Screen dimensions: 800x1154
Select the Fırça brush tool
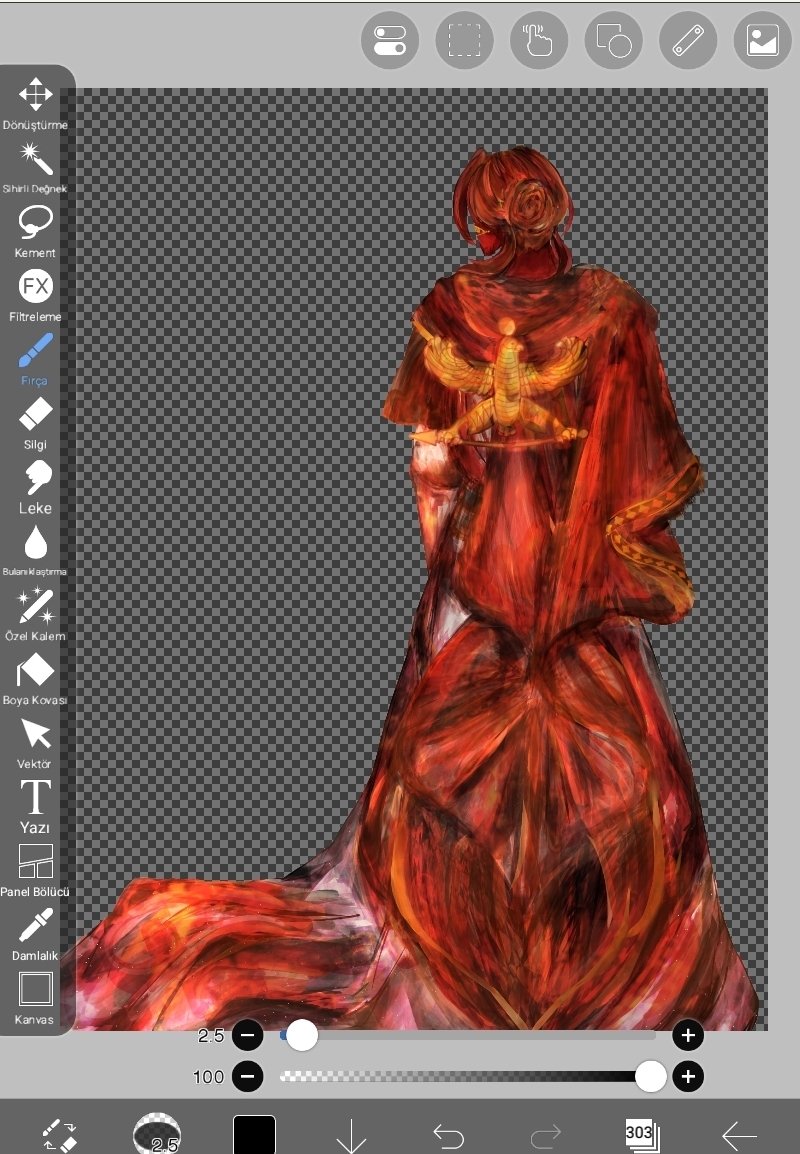pos(35,360)
